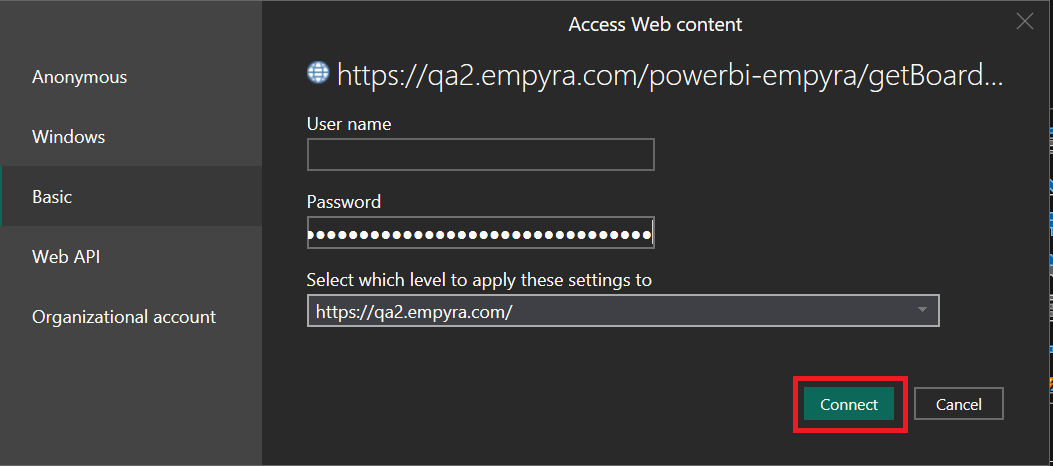Focus the User name input field
This screenshot has width=1053, height=466.
(x=480, y=154)
